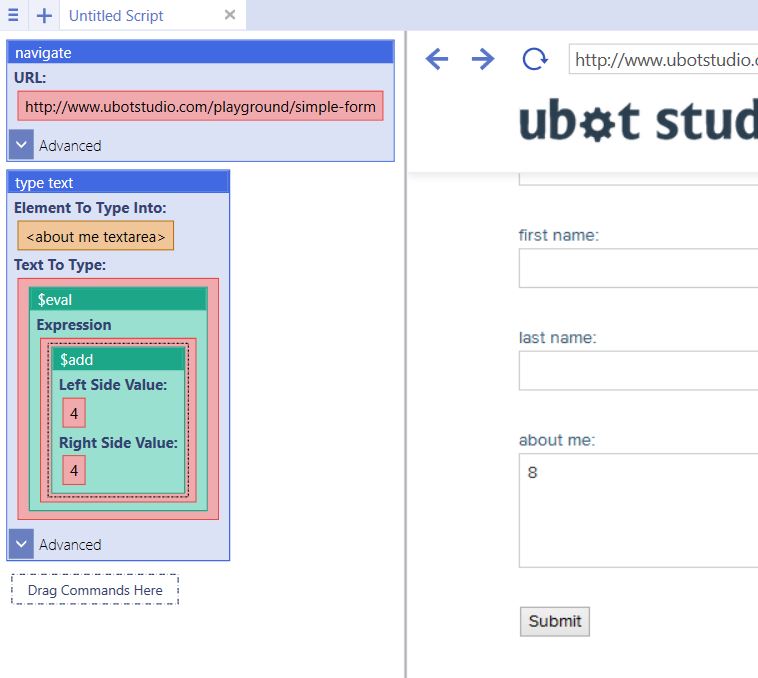Screen dimensions: 758x678
Task: Expand Advanced options under navigate
Action: click(x=21, y=144)
